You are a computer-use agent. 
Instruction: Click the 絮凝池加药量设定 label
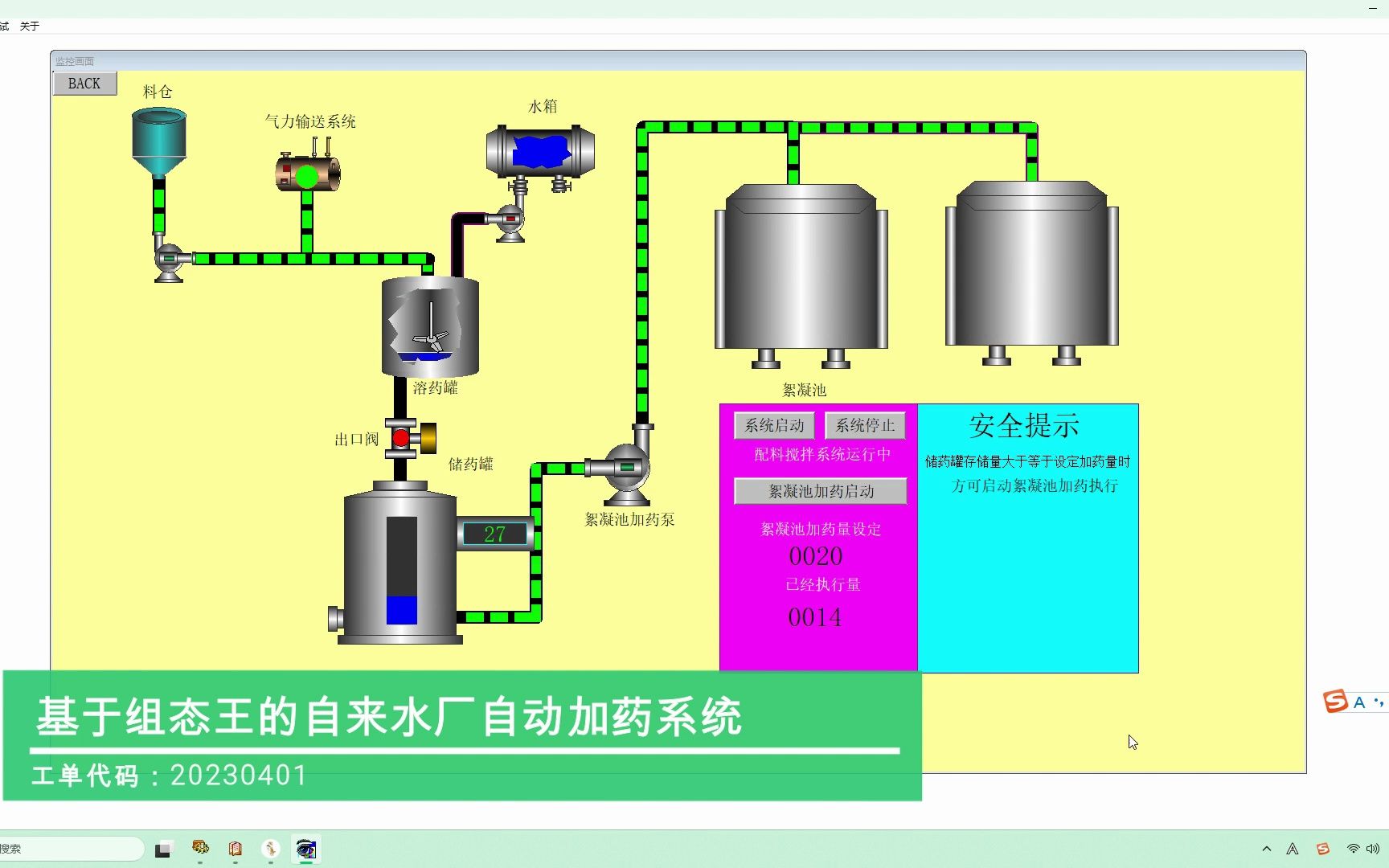coord(821,529)
